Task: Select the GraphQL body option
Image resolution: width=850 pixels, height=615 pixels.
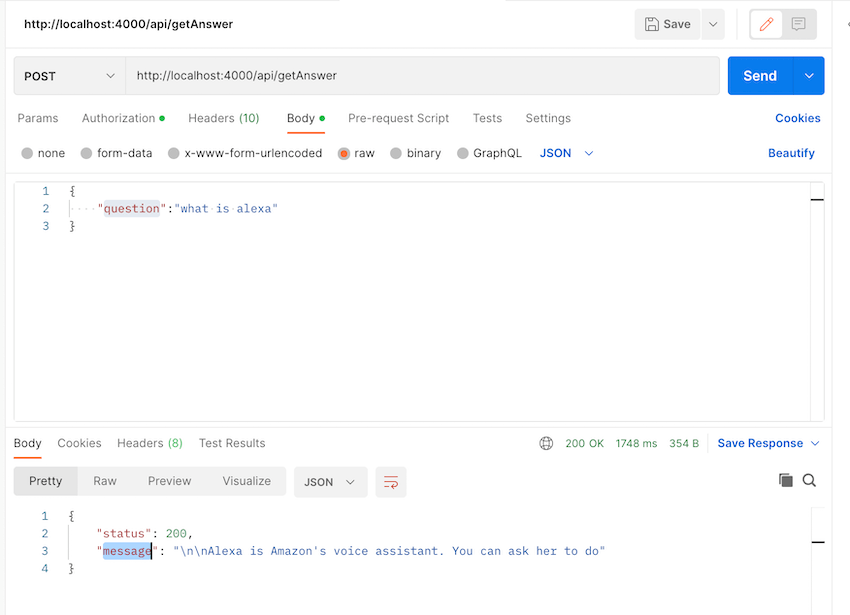Action: [x=489, y=153]
